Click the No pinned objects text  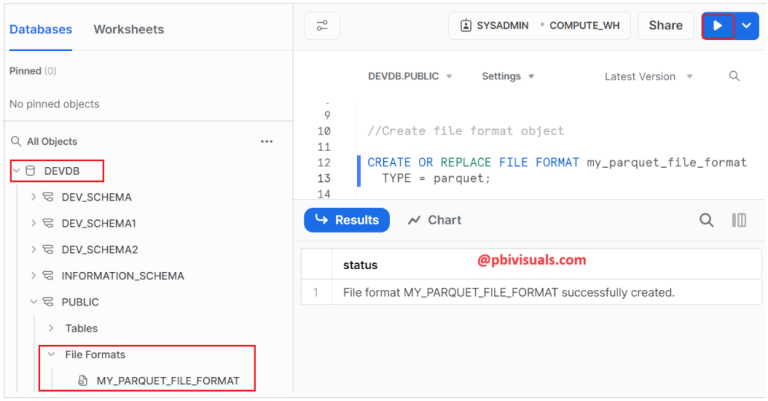point(54,104)
